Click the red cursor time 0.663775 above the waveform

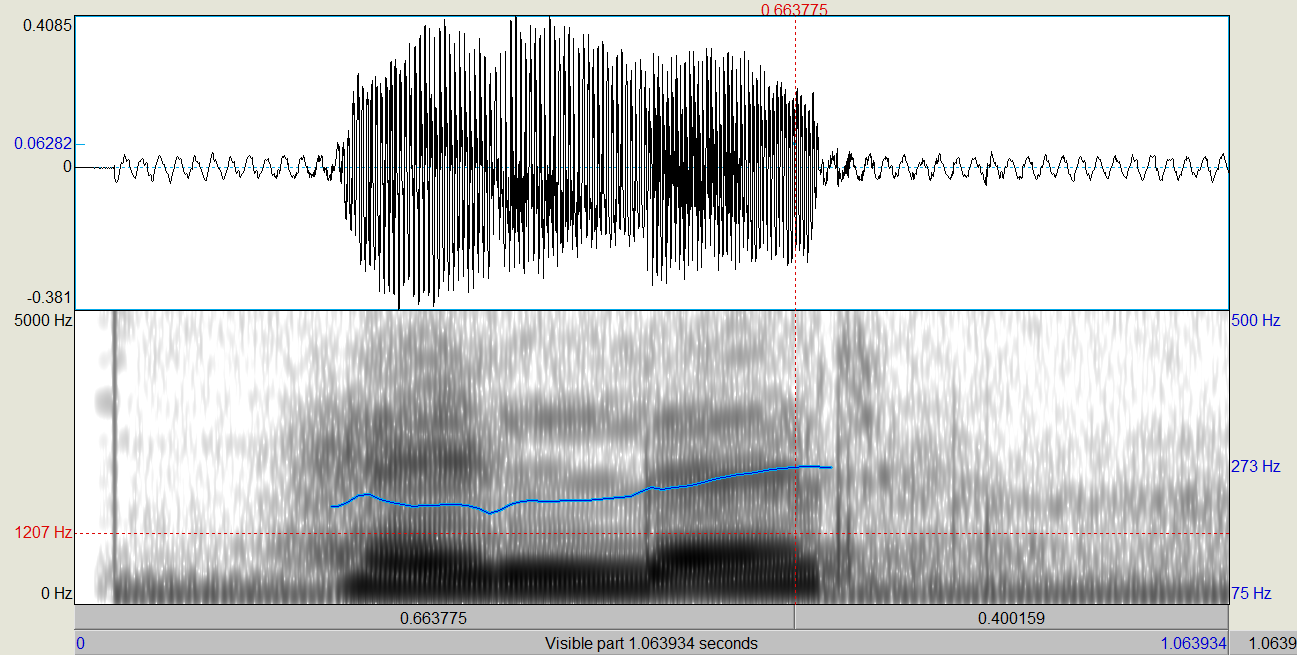point(794,9)
